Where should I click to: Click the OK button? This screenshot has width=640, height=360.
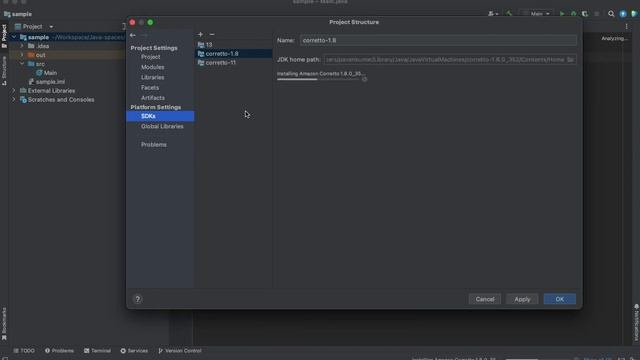coord(560,299)
